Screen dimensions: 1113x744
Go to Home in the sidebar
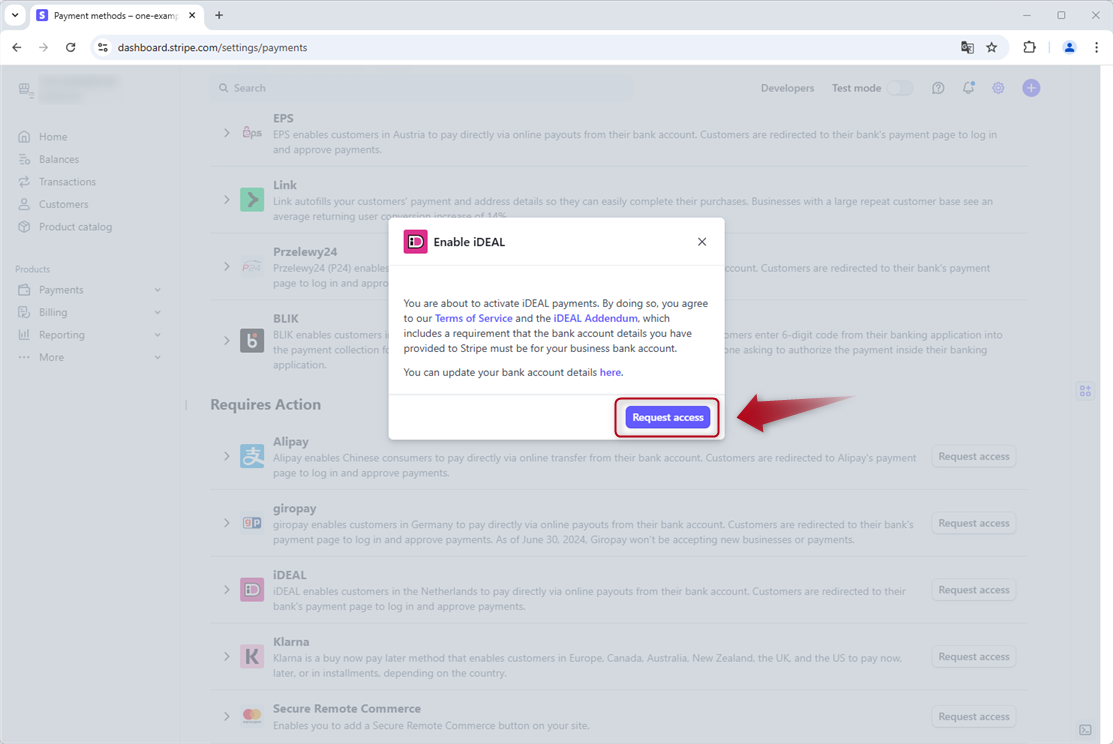click(x=53, y=137)
